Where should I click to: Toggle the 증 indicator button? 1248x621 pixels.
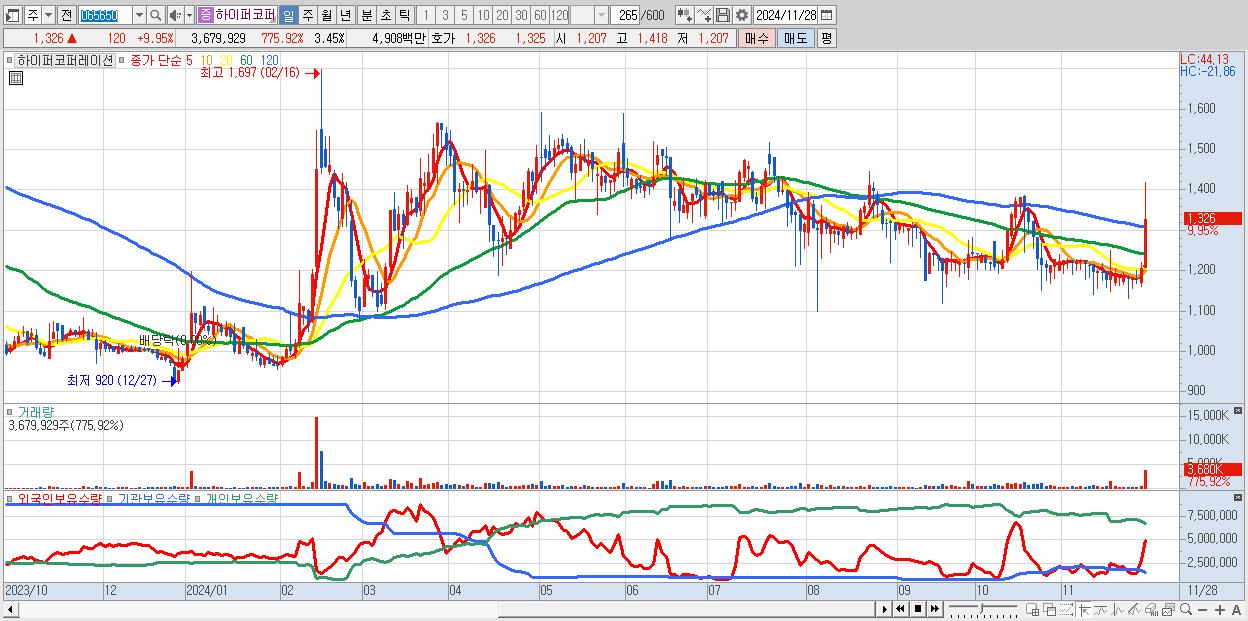pos(205,15)
